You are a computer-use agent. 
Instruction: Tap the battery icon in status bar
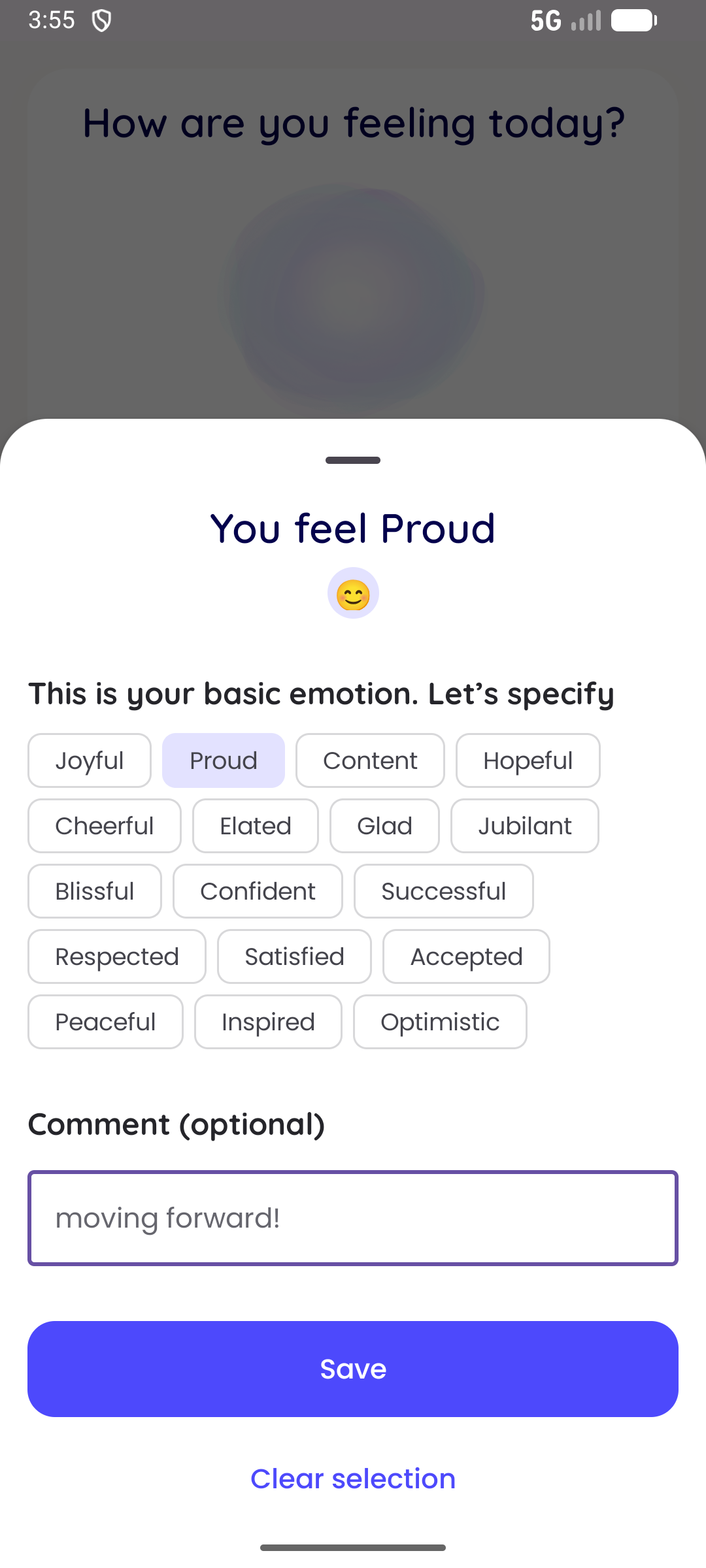point(633,20)
